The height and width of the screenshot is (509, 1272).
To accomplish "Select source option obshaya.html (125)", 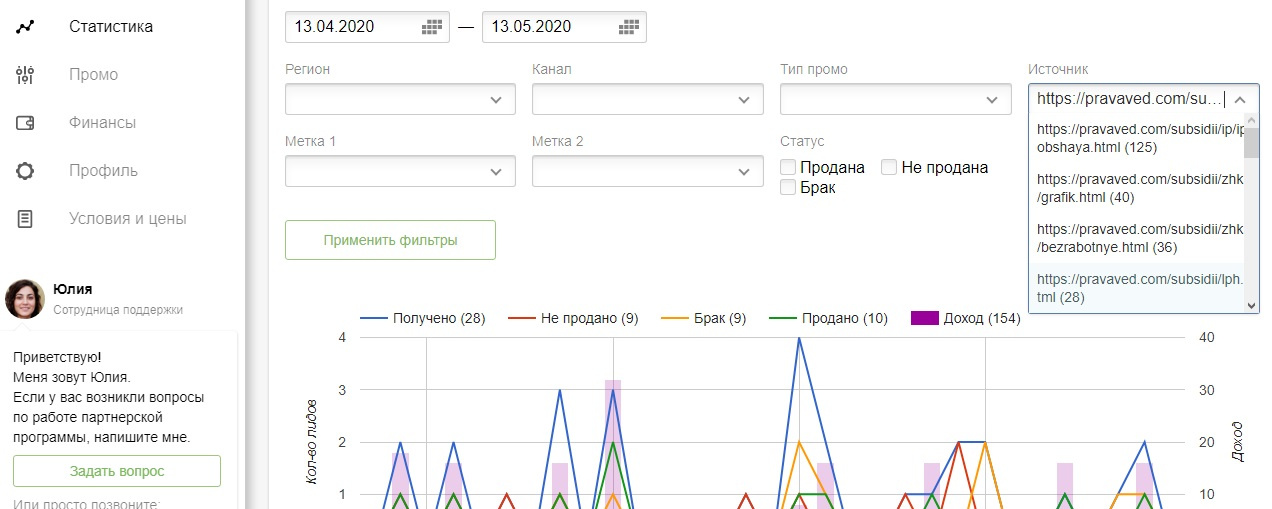I will [x=1136, y=138].
